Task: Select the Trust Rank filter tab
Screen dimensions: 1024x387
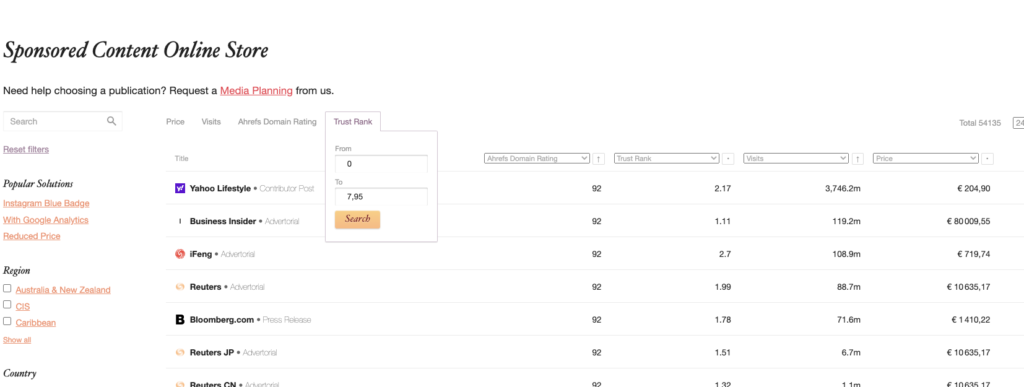Action: click(x=353, y=122)
